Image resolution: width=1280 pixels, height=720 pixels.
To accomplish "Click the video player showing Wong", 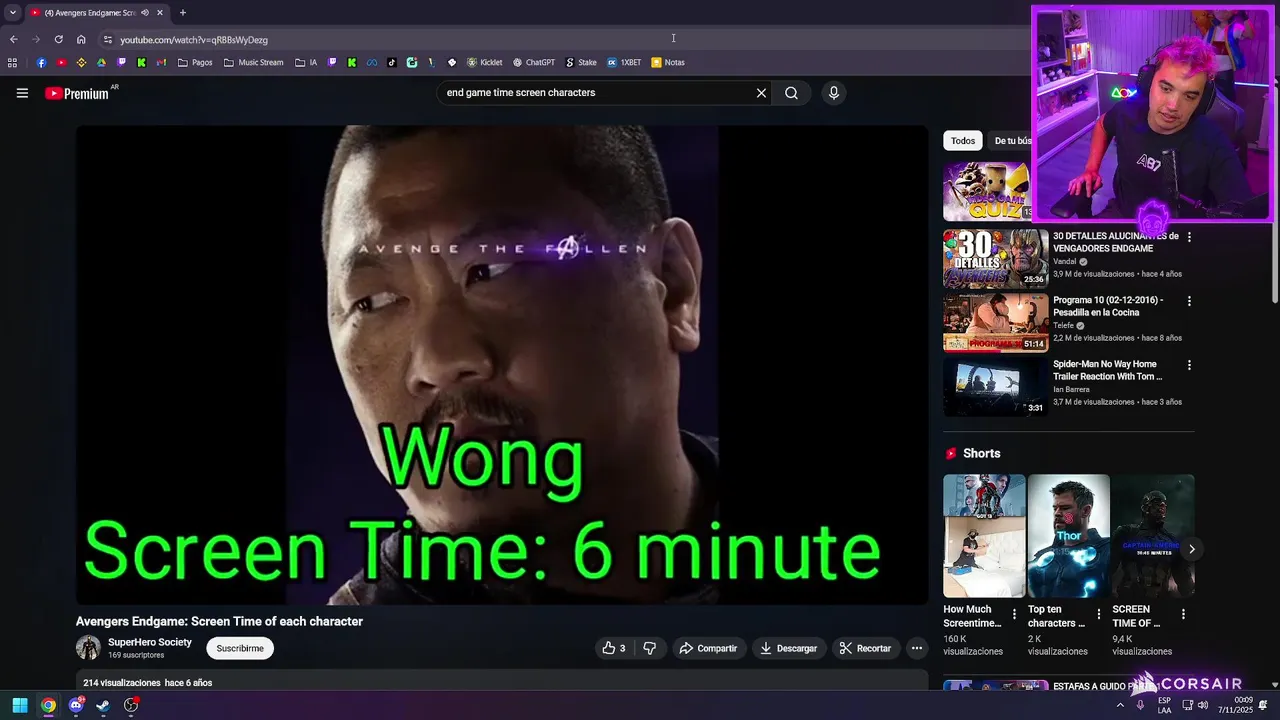I will (502, 365).
